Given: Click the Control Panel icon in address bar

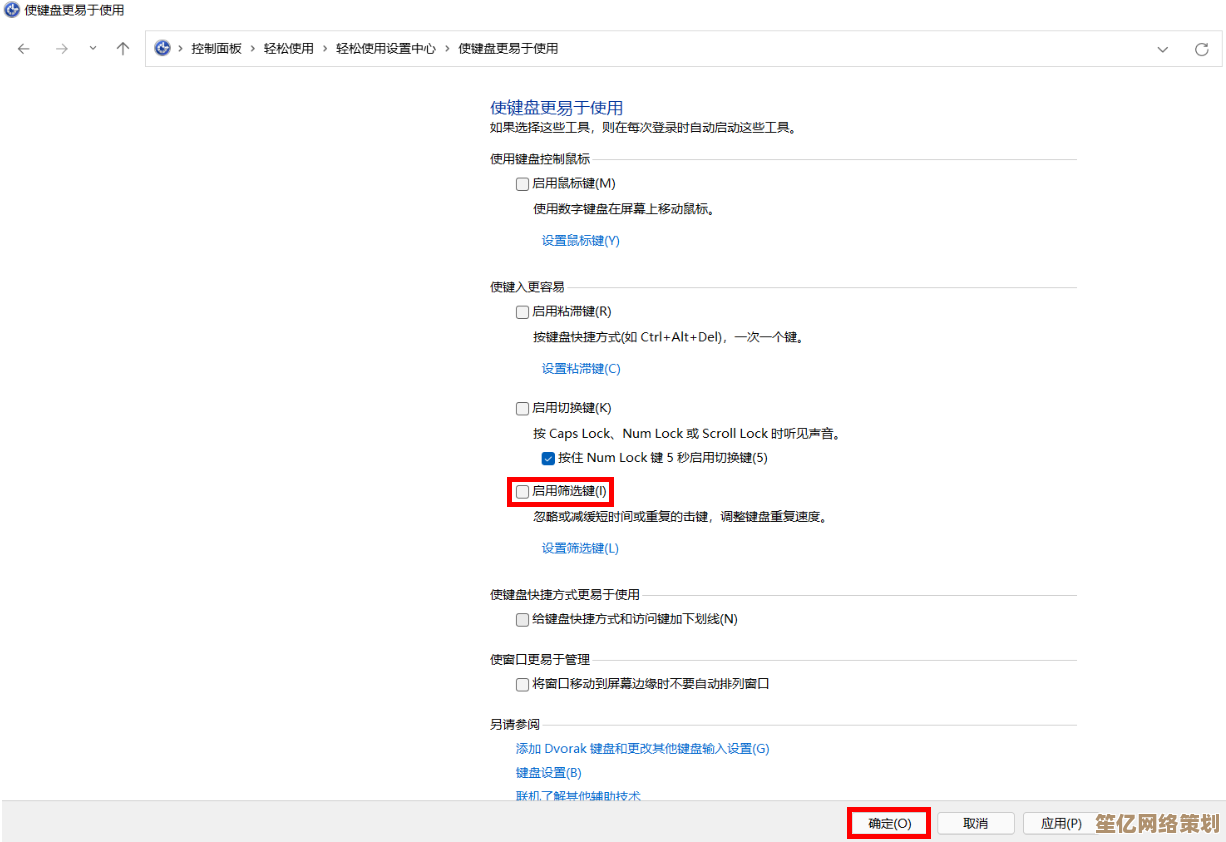Looking at the screenshot, I should [162, 48].
